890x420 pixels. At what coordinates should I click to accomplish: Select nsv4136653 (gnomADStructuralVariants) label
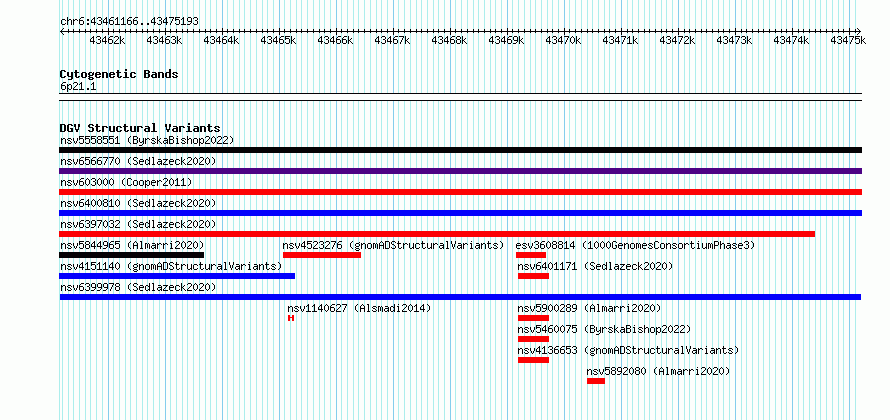[628, 350]
